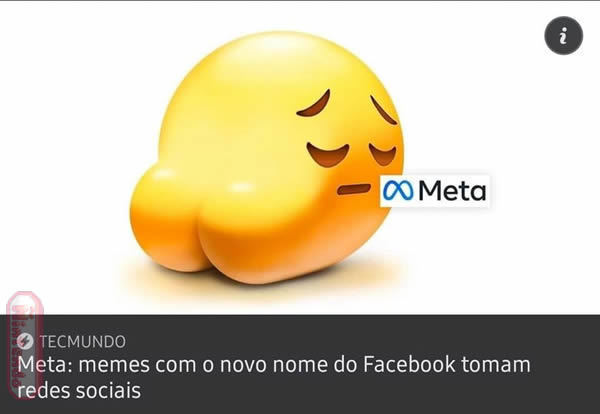The width and height of the screenshot is (600, 414).
Task: Click the blue Meta infinity logo
Action: point(398,191)
